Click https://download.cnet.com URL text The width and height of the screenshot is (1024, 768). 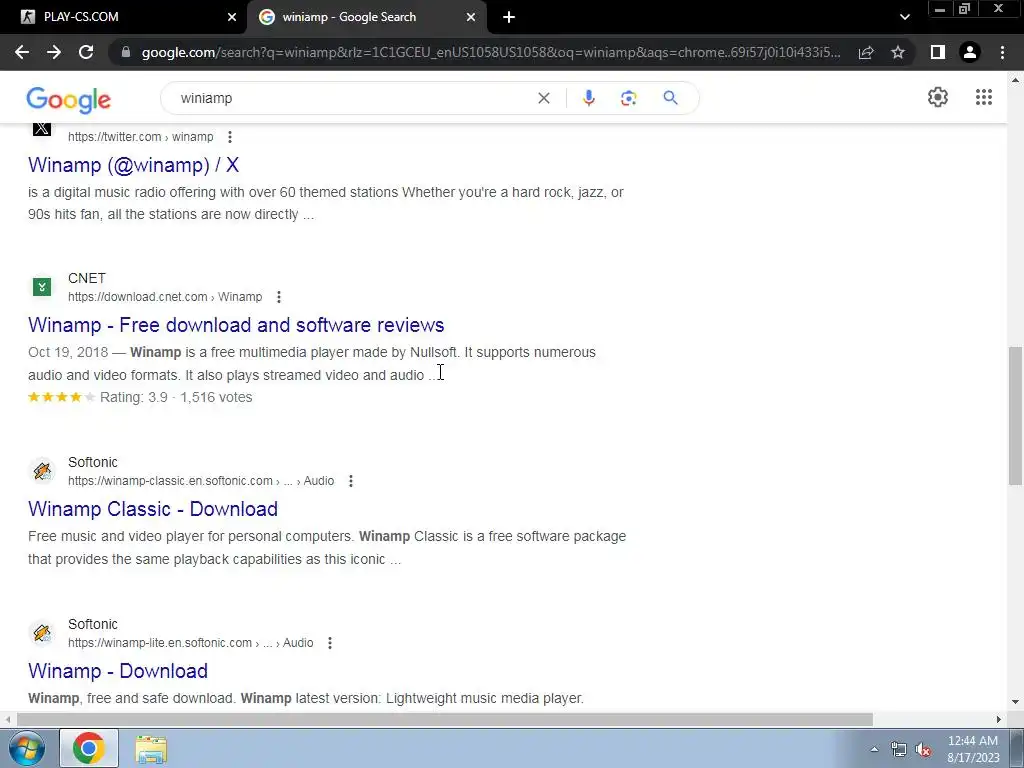(138, 297)
